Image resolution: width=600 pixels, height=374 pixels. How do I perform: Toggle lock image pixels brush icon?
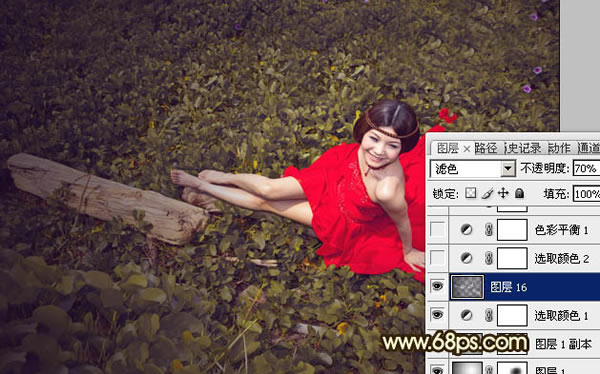487,193
